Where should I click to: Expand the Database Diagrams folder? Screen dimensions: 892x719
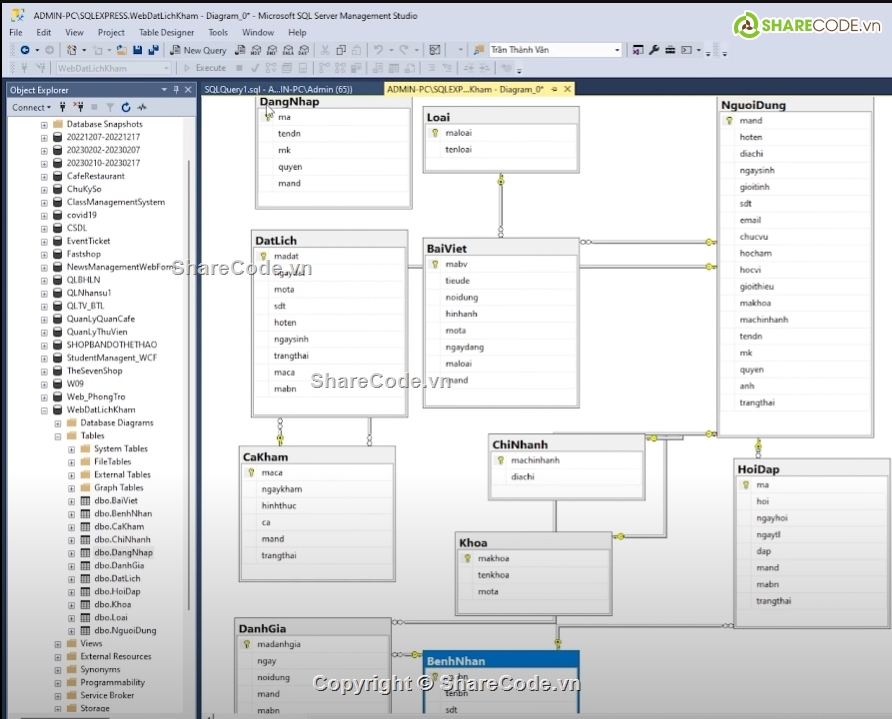point(57,423)
